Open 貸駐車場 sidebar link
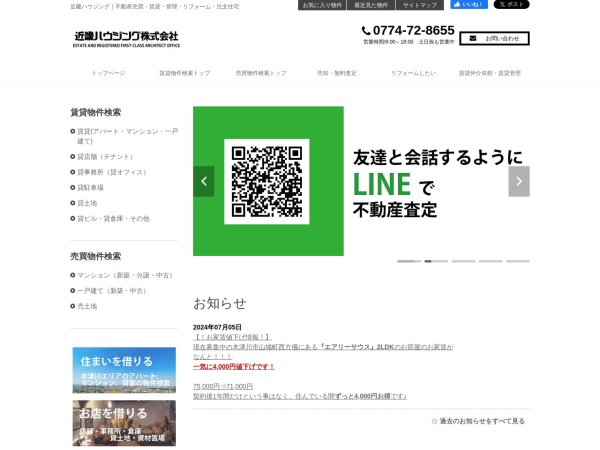Viewport: 600px width, 450px height. tap(90, 188)
